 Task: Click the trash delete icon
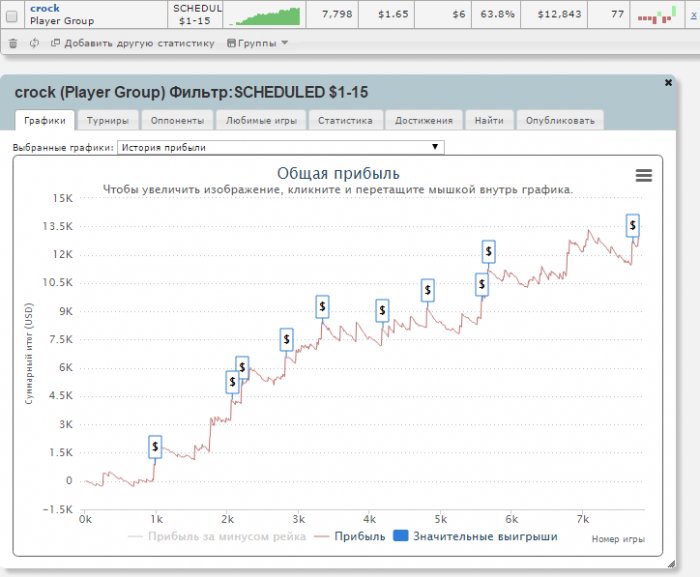click(x=13, y=43)
